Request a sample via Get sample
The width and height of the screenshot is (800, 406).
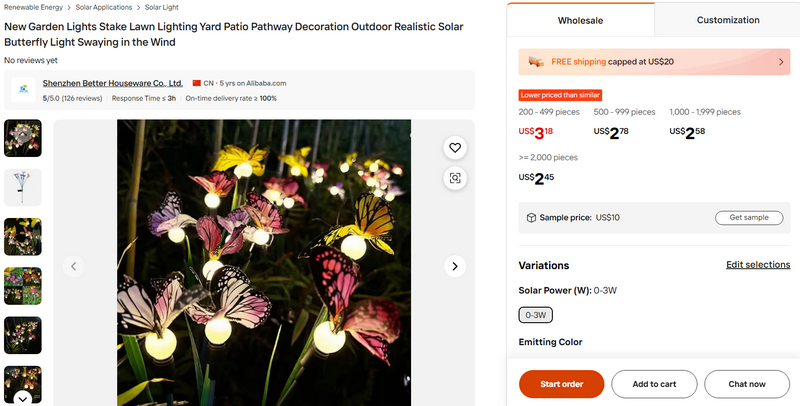point(748,218)
